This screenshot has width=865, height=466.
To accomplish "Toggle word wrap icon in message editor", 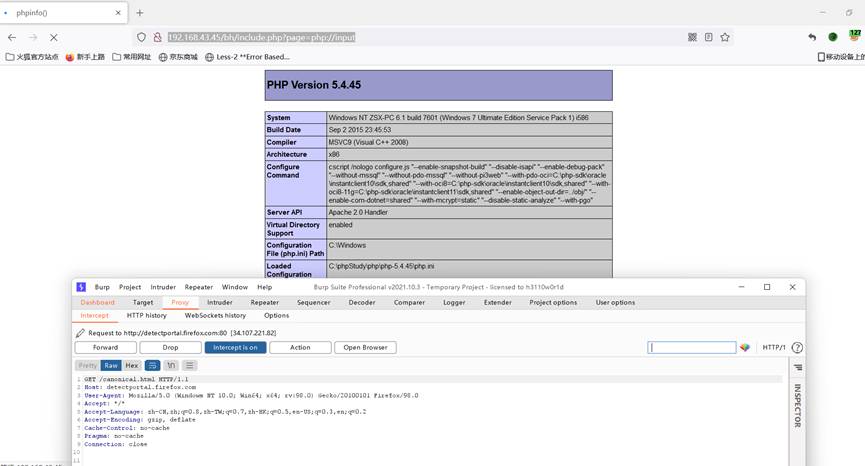I will tap(153, 366).
